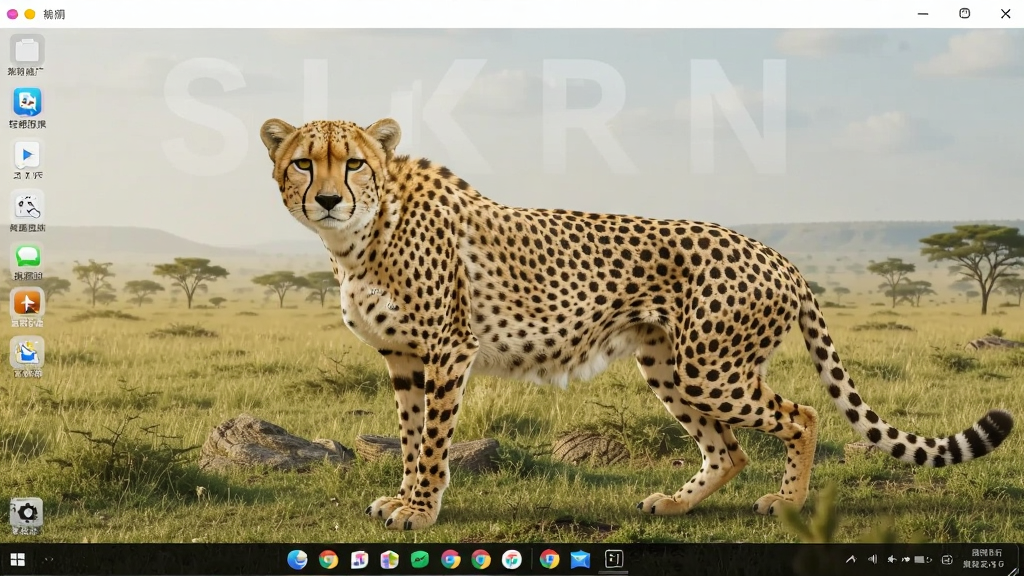The height and width of the screenshot is (576, 1024).
Task: Open the blue folder icon with yellow accent
Action: click(27, 353)
